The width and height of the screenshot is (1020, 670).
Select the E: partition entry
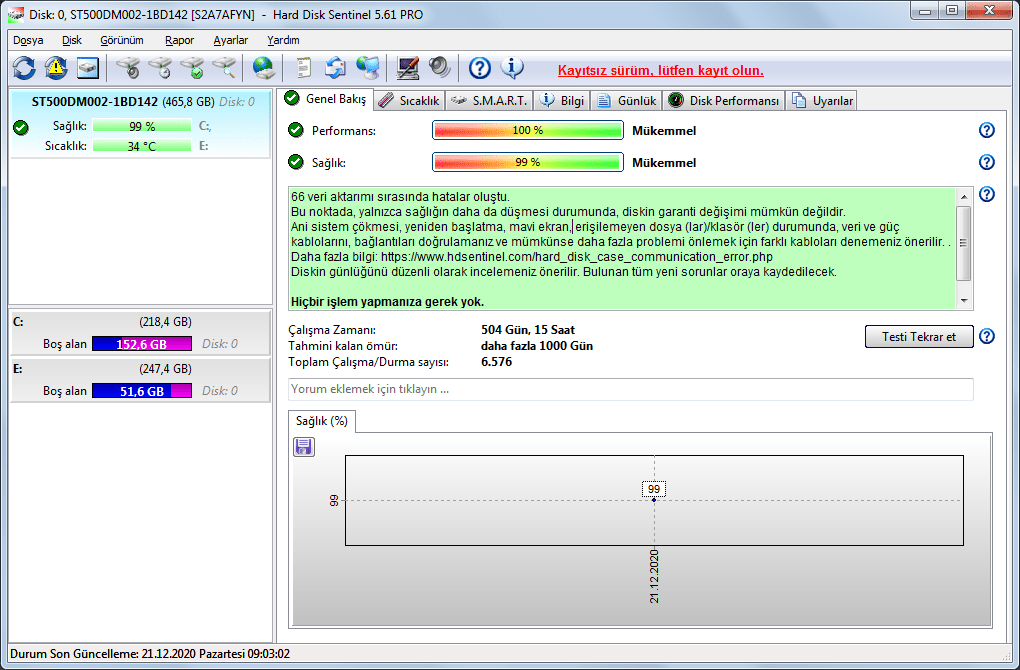tap(140, 380)
